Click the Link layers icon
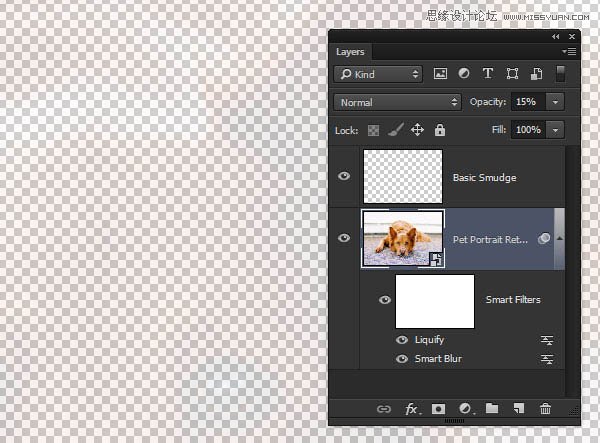This screenshot has height=443, width=600. pyautogui.click(x=383, y=409)
